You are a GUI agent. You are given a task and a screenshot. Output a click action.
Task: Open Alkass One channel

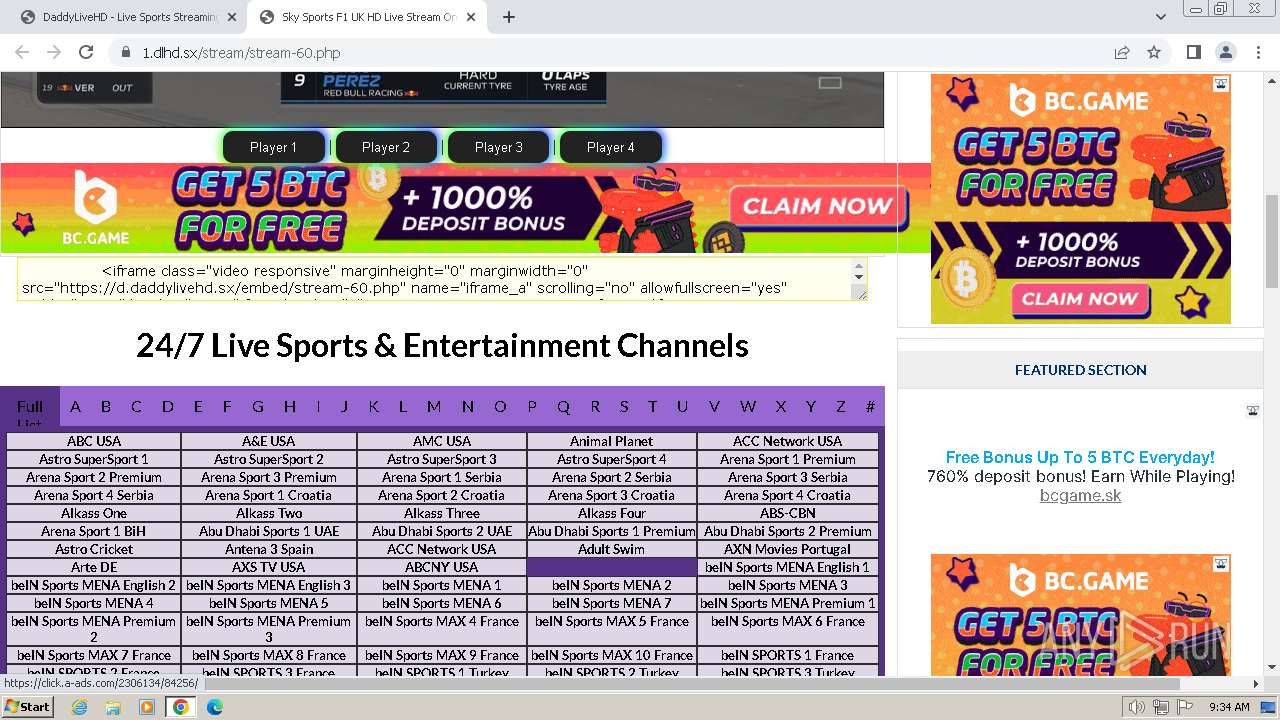pos(94,513)
